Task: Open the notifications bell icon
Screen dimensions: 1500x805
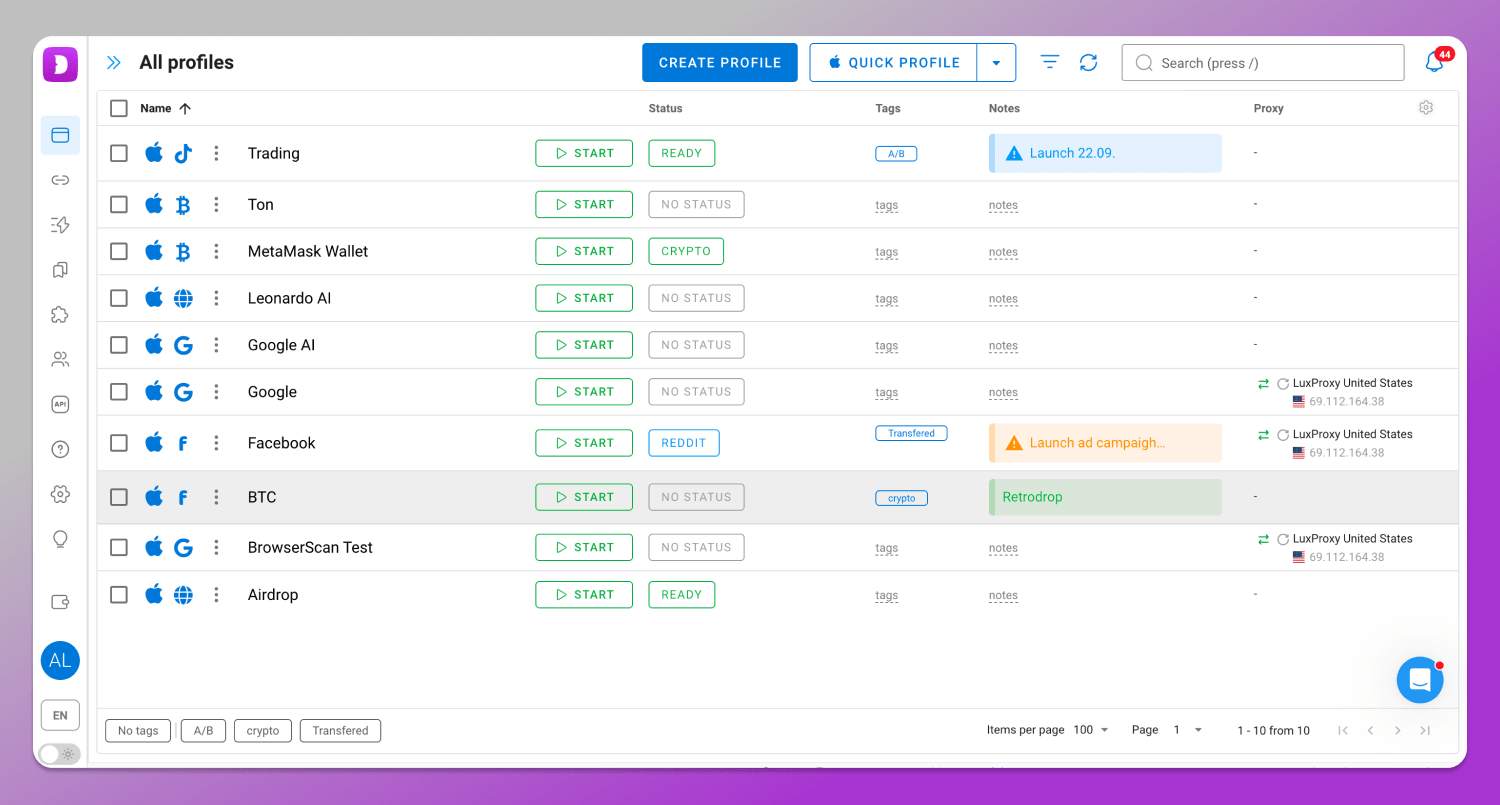Action: coord(1434,63)
